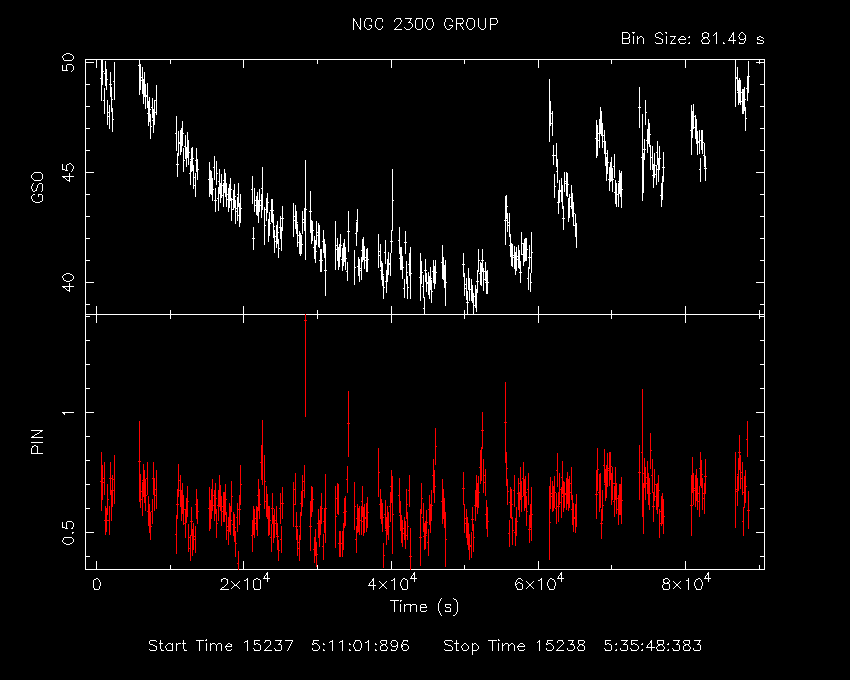
Task: Click the x-axis tick label 4×10^4
Action: click(392, 583)
